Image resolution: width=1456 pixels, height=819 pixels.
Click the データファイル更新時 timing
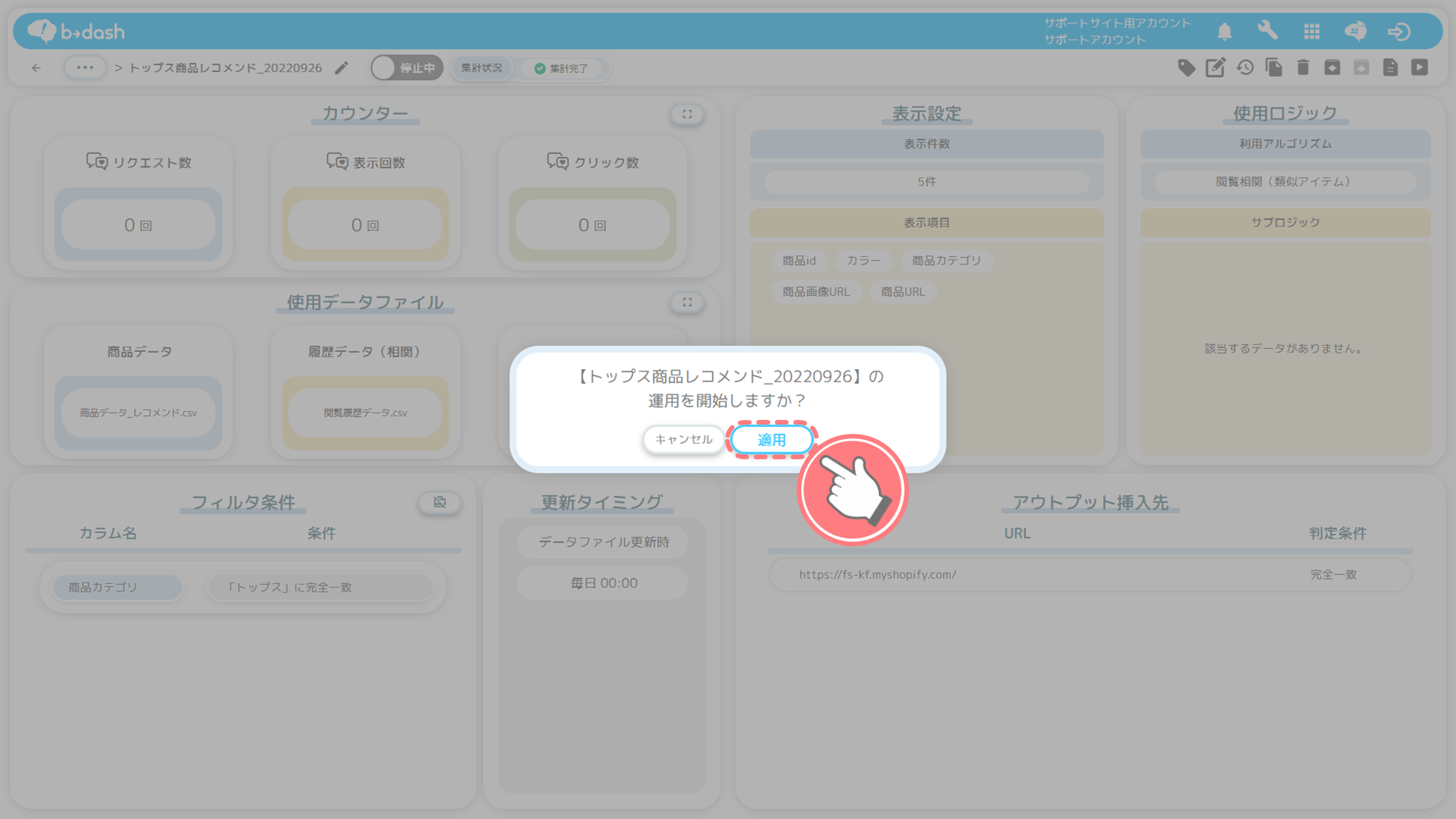(x=603, y=542)
